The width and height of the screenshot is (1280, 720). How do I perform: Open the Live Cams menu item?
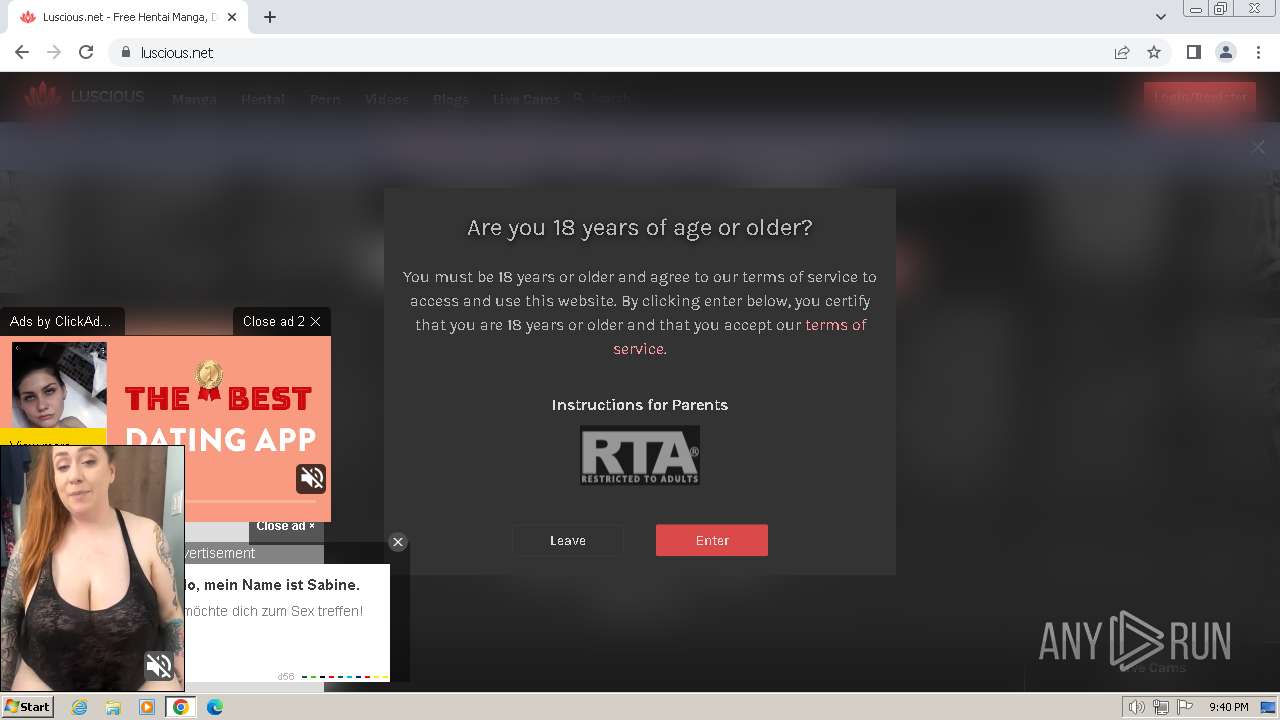click(526, 99)
